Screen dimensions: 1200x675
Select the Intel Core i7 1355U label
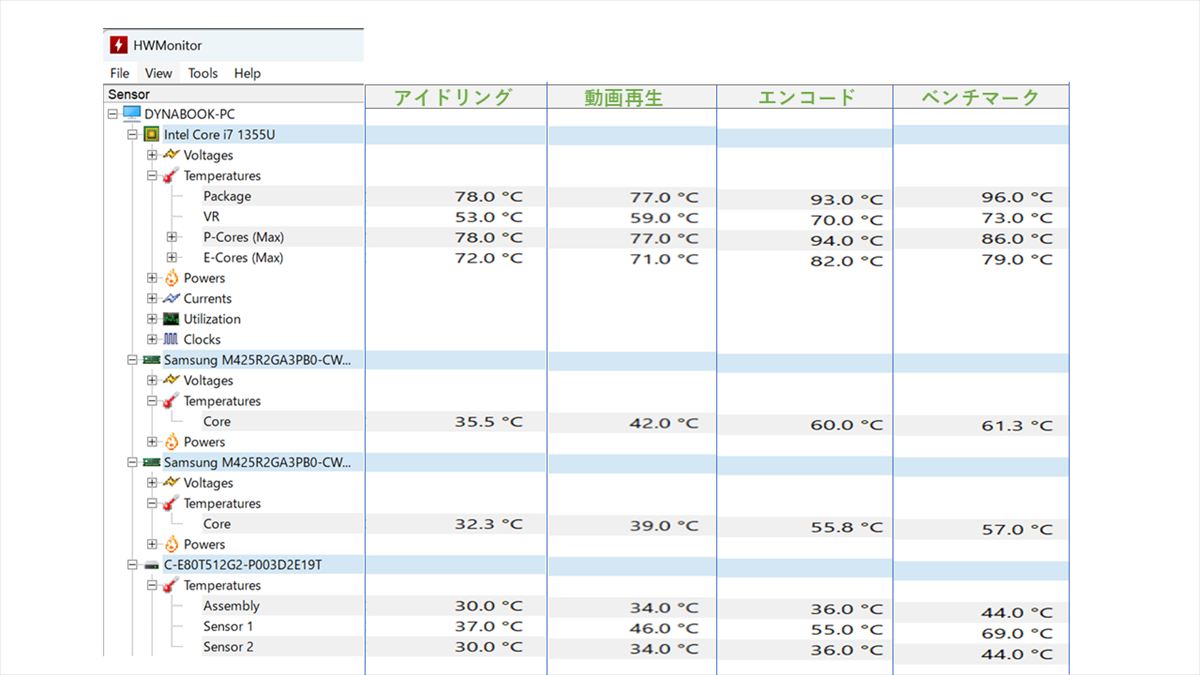pos(219,135)
